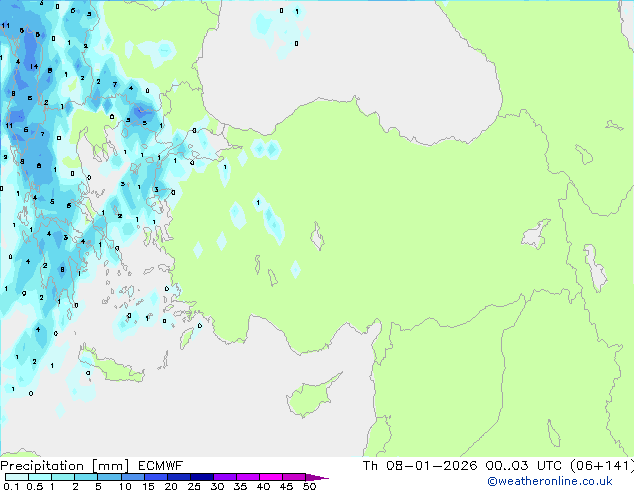Click the 40–45 mm magenta legend swatch
Image resolution: width=634 pixels, height=490 pixels.
[x=271, y=477]
